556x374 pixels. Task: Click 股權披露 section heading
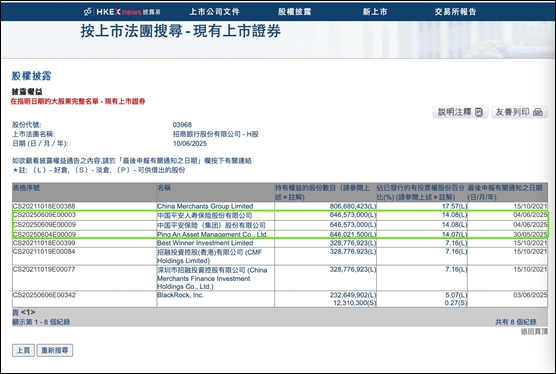coord(31,76)
